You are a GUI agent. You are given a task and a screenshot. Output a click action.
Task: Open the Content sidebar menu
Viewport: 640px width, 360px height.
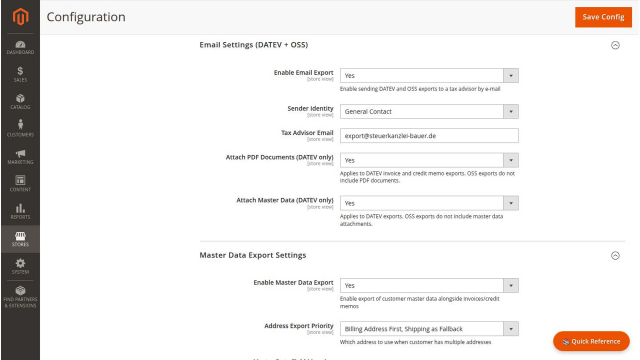click(20, 184)
